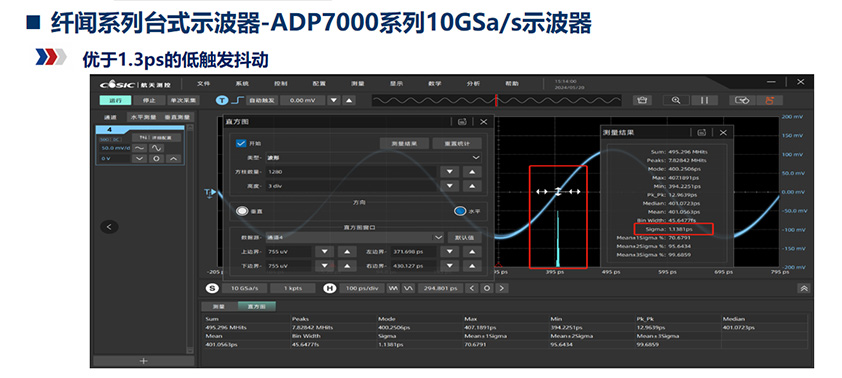Viewport: 842px width, 378px height.
Task: Click the 自动触发 auto trigger button
Action: pyautogui.click(x=263, y=100)
